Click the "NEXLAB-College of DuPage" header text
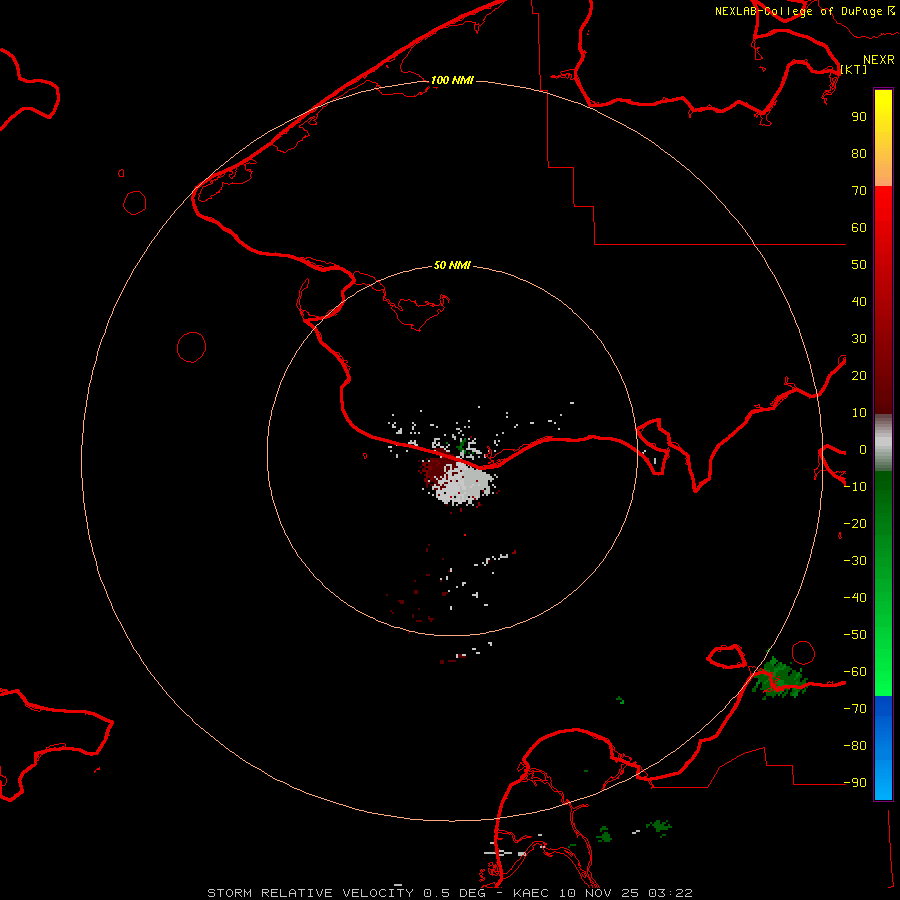 pyautogui.click(x=798, y=11)
